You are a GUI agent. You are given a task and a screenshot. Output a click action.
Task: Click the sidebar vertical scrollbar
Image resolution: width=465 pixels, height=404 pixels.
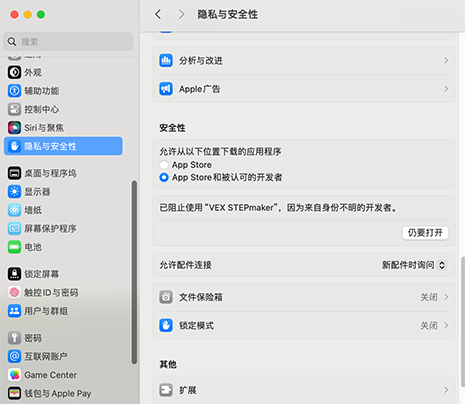pyautogui.click(x=134, y=272)
